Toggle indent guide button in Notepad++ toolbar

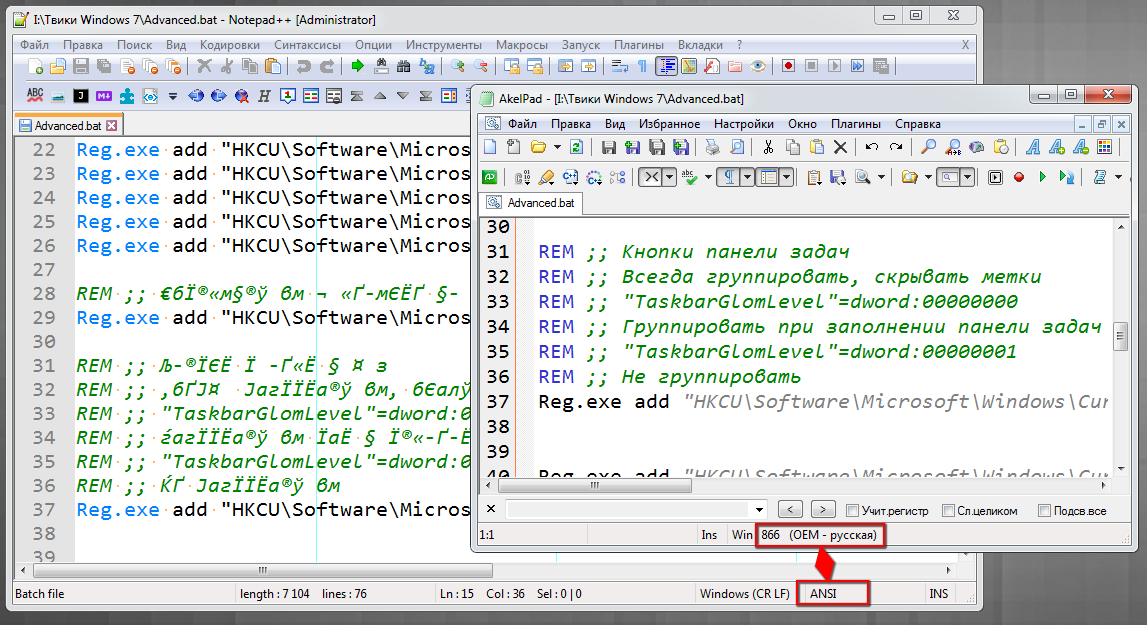coord(666,67)
